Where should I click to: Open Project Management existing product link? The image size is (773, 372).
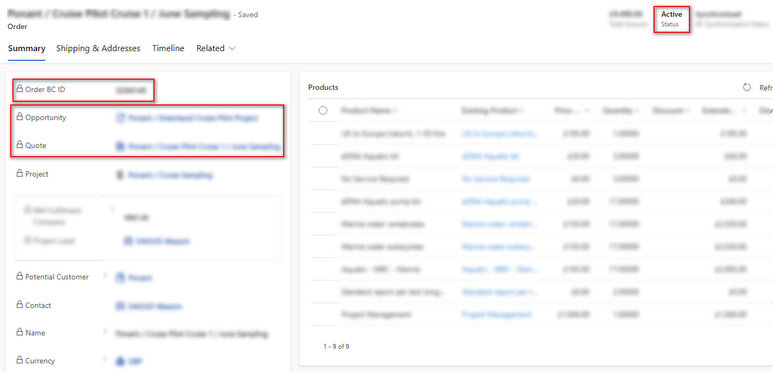point(496,314)
